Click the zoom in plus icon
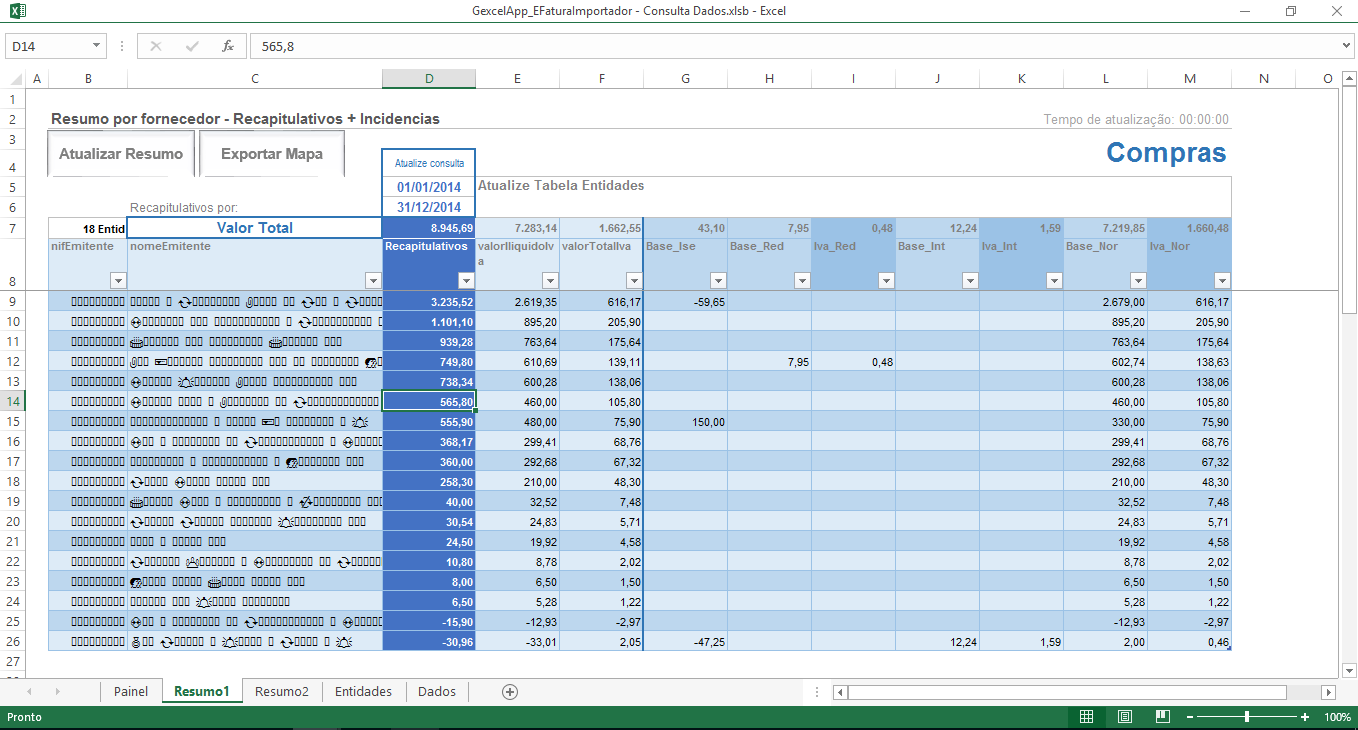Viewport: 1358px width, 730px height. tap(1305, 717)
